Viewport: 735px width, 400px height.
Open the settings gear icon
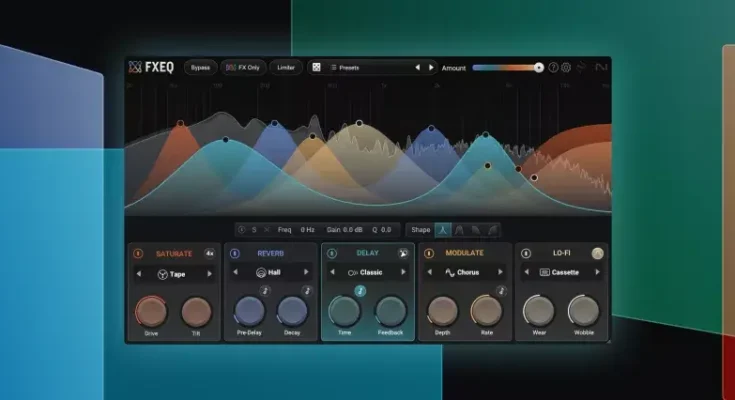click(566, 68)
